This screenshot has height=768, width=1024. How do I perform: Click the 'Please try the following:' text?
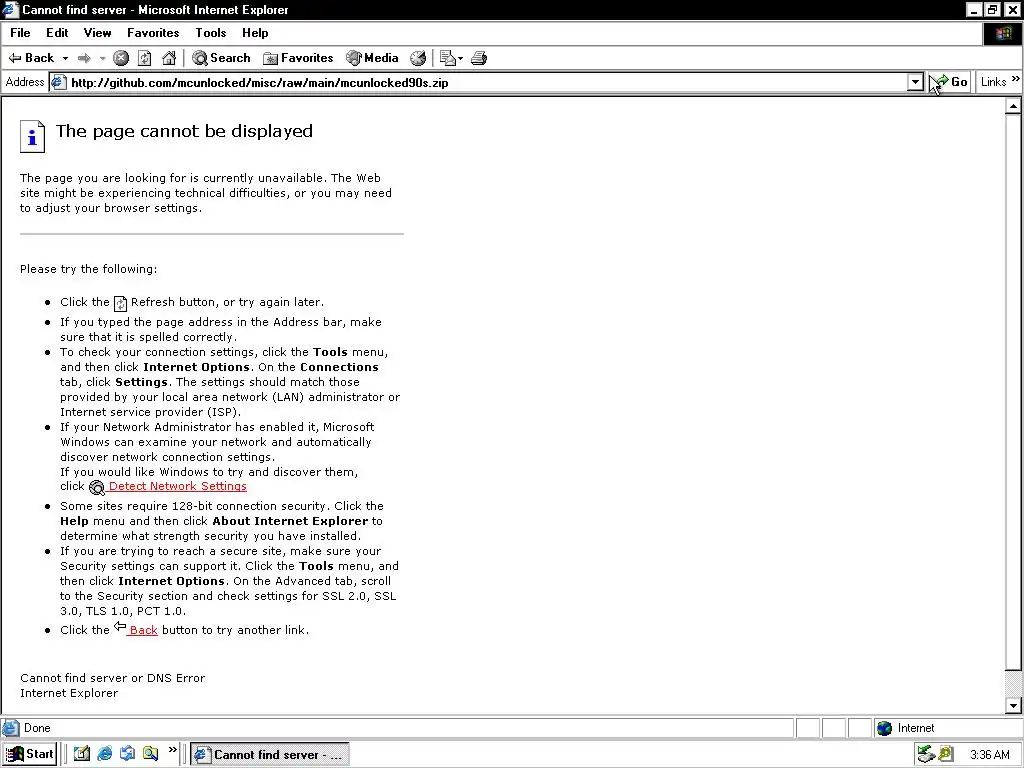[88, 269]
